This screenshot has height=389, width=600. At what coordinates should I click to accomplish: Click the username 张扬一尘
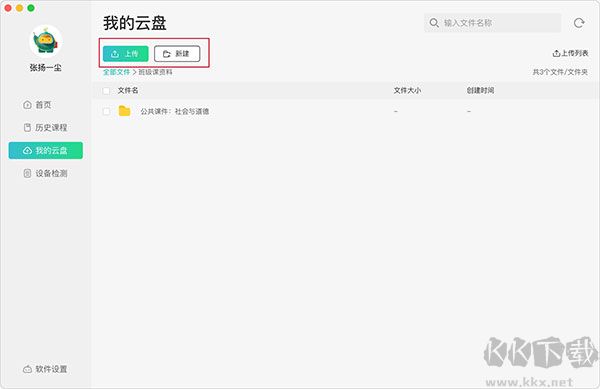click(46, 68)
